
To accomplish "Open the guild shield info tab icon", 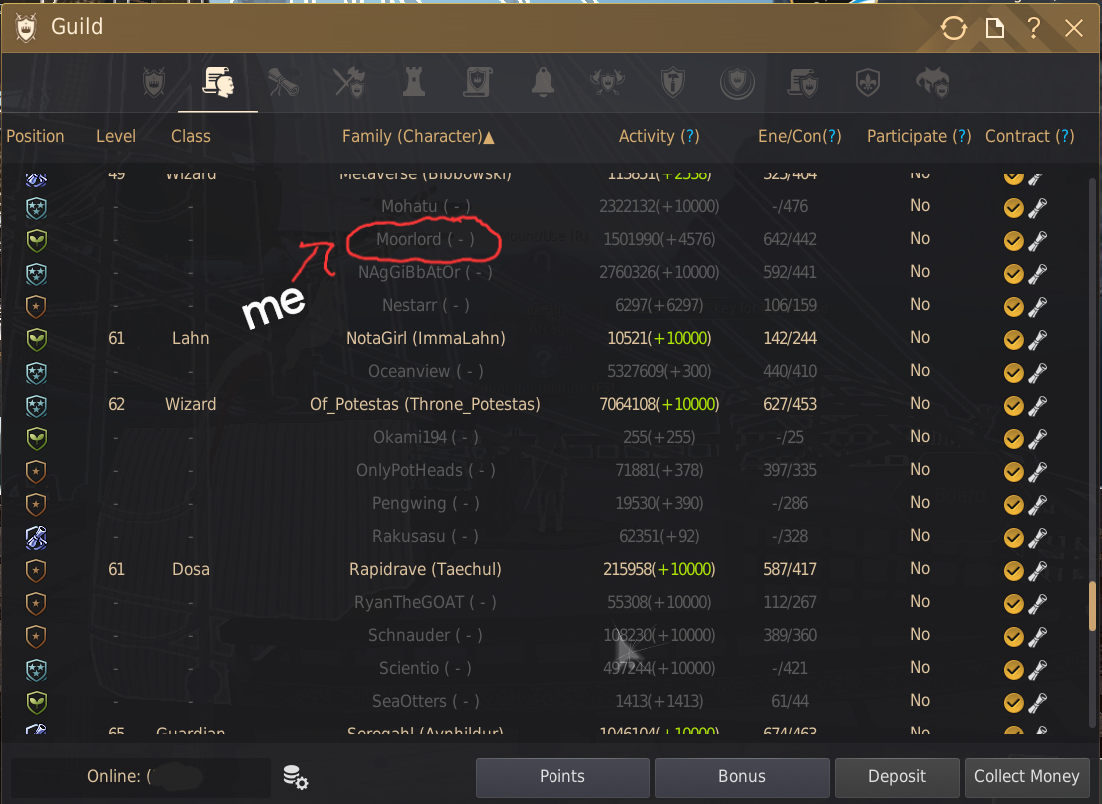I will (154, 83).
